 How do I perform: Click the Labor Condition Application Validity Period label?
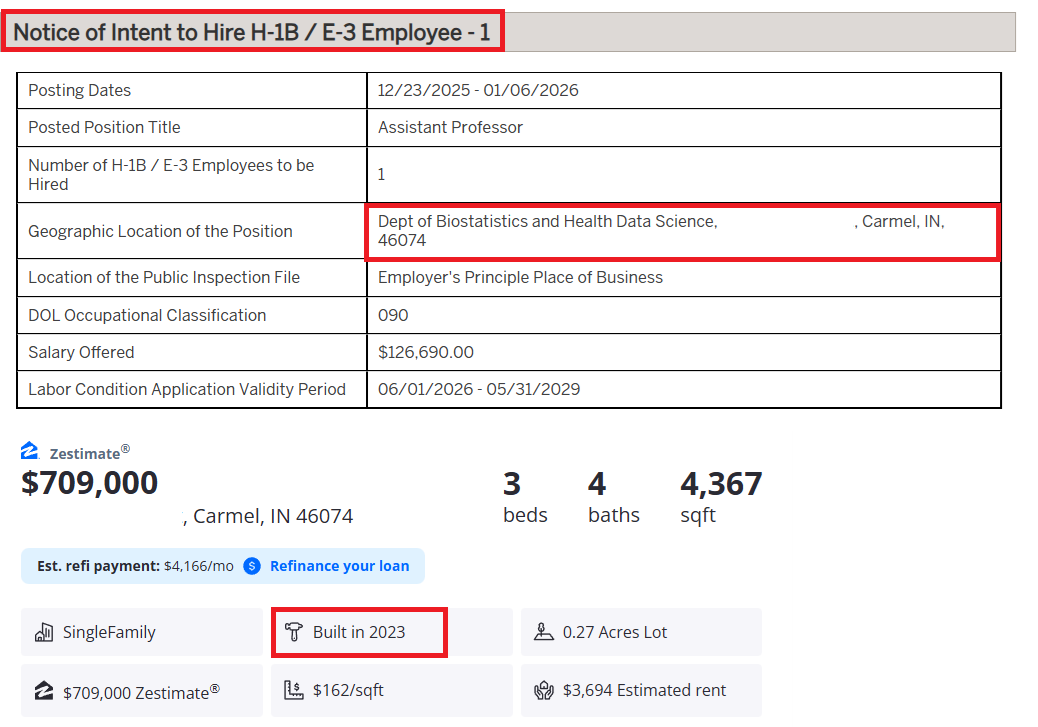point(187,389)
